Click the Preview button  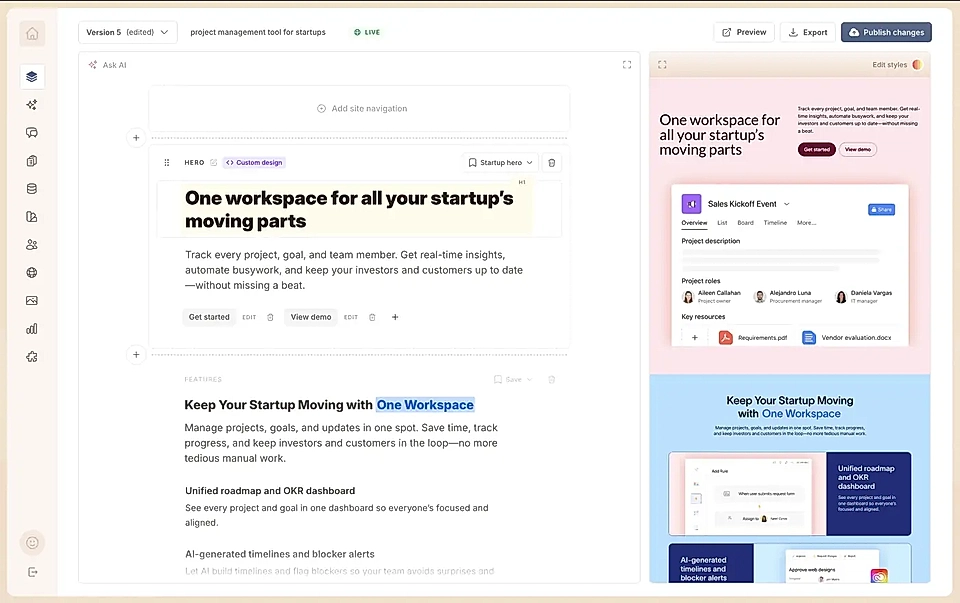tap(744, 32)
